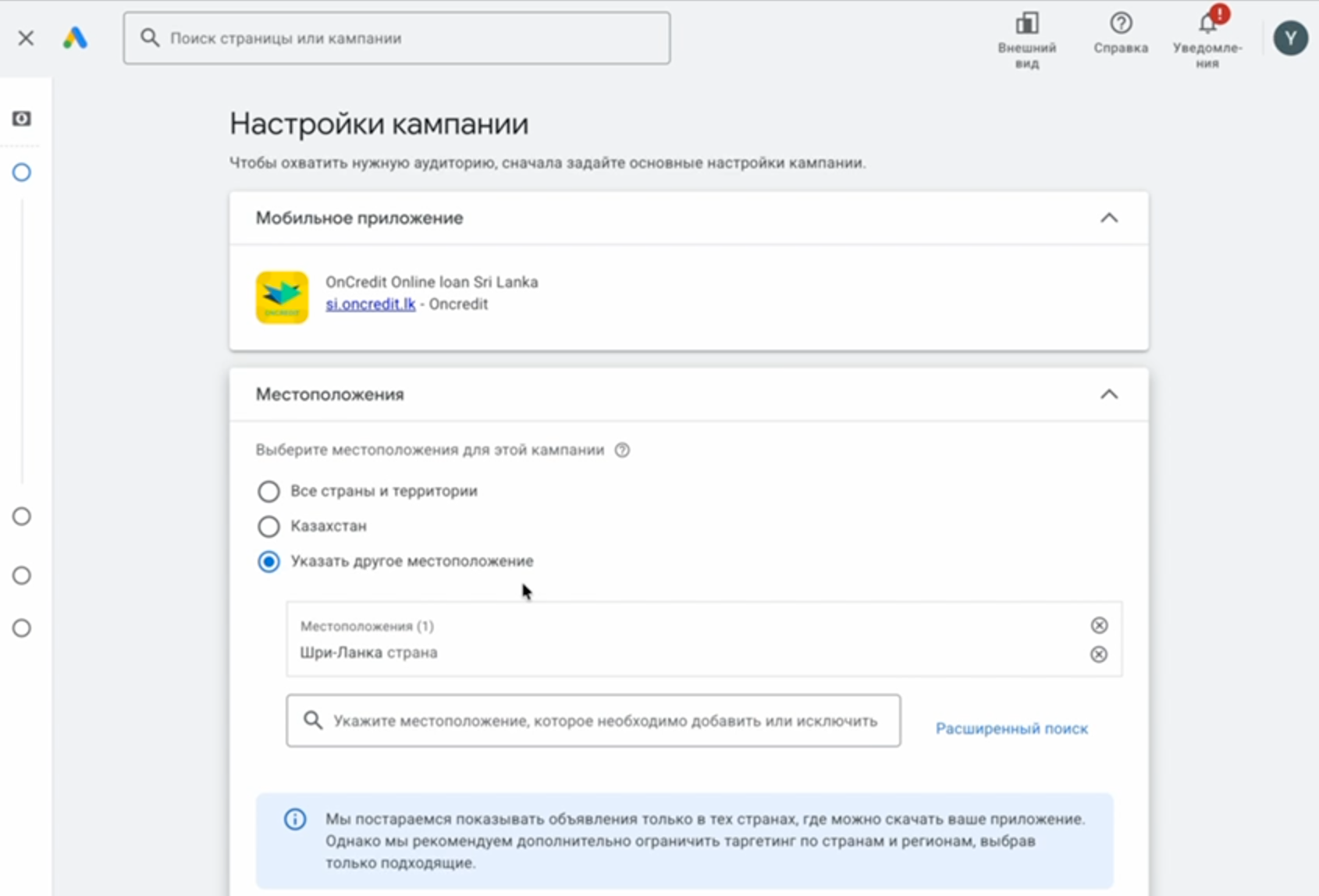
Task: Select Все страны и территории radio option
Action: tap(268, 491)
